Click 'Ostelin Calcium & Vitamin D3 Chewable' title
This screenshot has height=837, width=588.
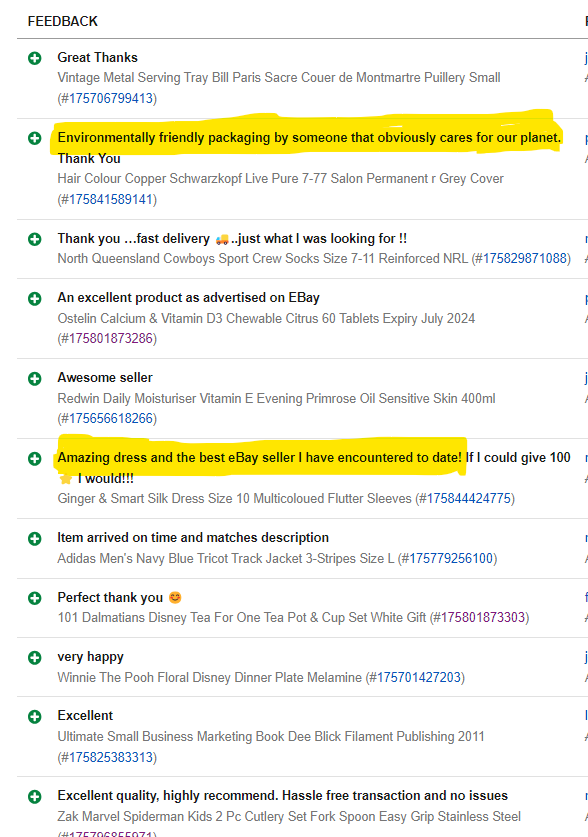pyautogui.click(x=266, y=319)
